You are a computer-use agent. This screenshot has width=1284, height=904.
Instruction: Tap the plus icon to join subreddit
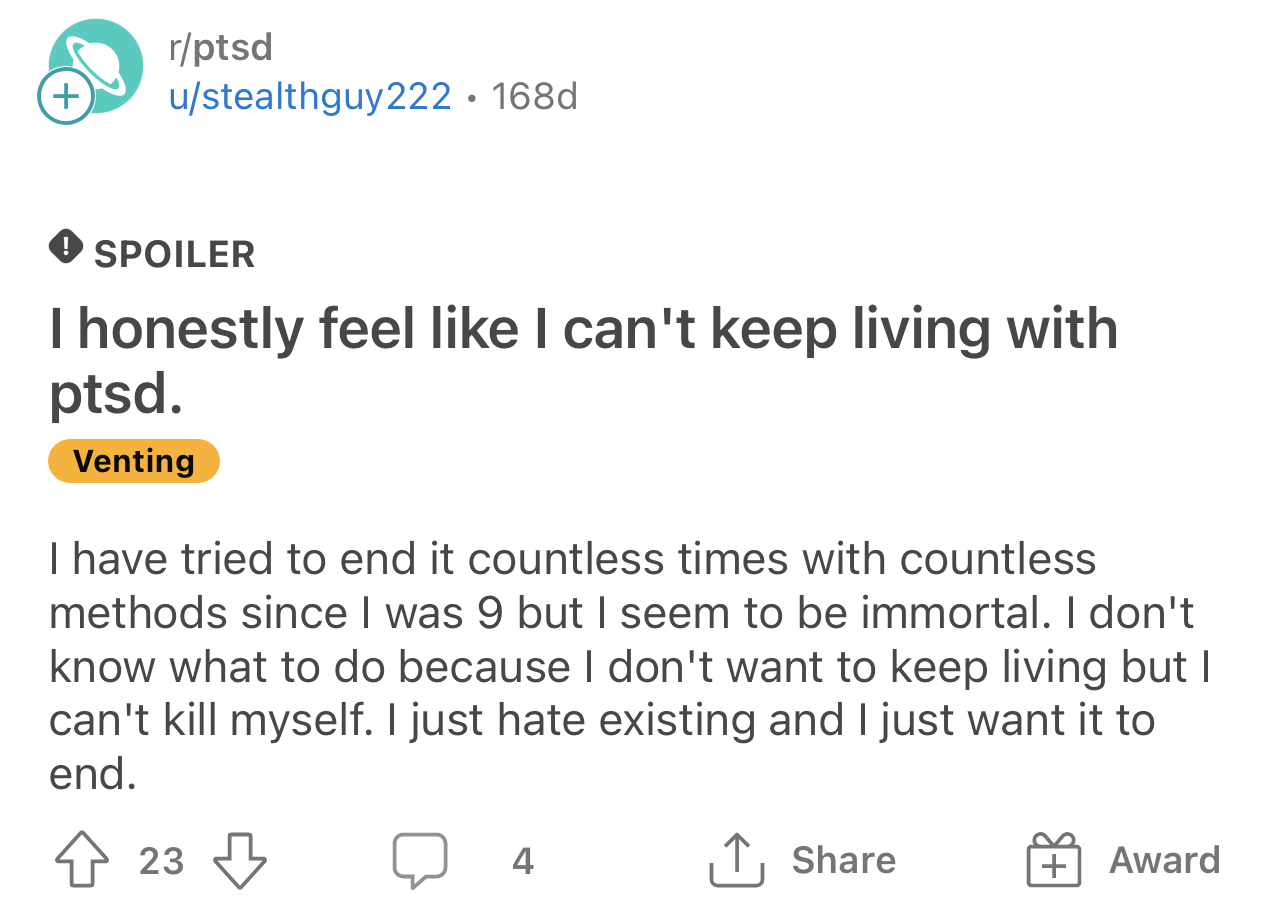coord(64,97)
